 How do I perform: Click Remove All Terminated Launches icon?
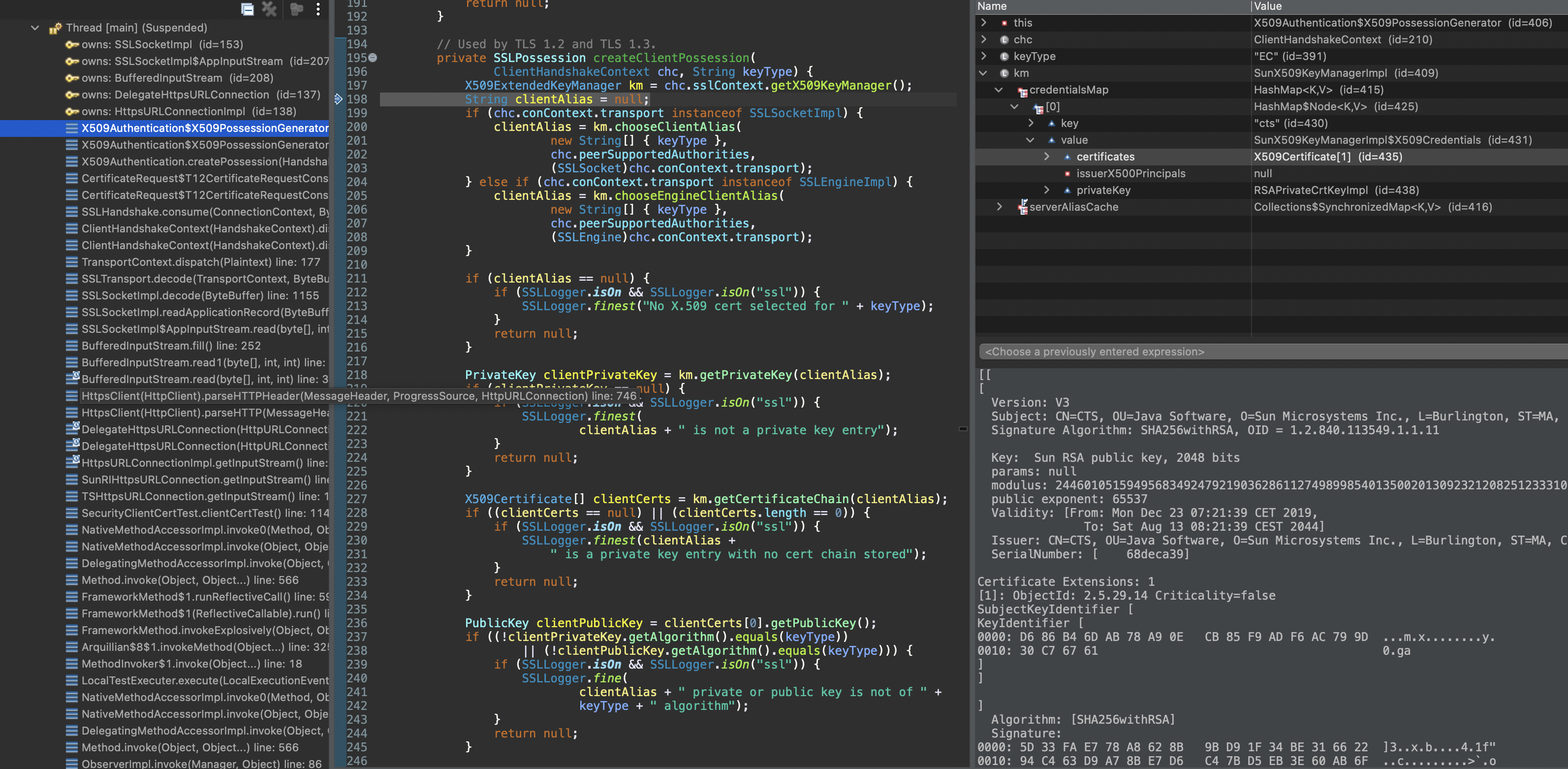click(269, 8)
